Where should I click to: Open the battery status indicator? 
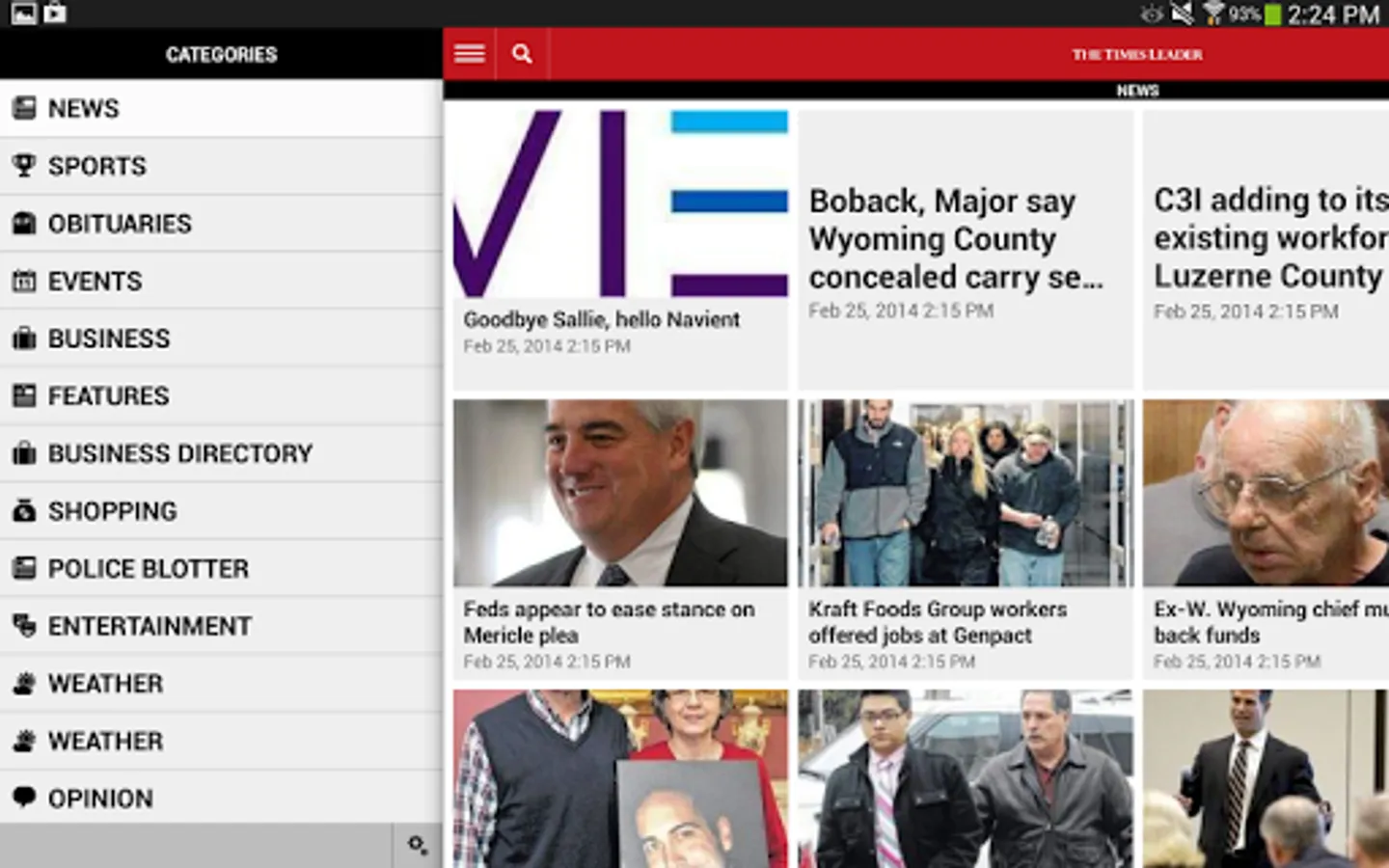(1272, 14)
